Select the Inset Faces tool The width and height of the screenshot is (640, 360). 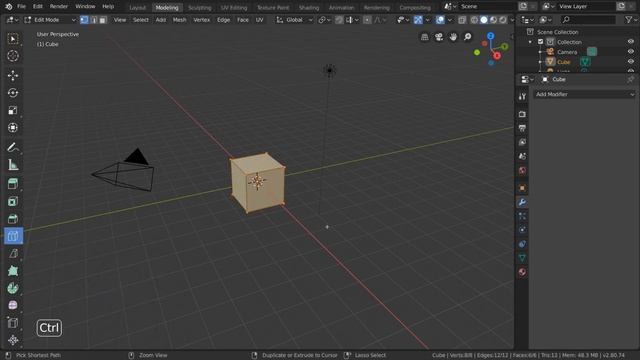click(13, 201)
